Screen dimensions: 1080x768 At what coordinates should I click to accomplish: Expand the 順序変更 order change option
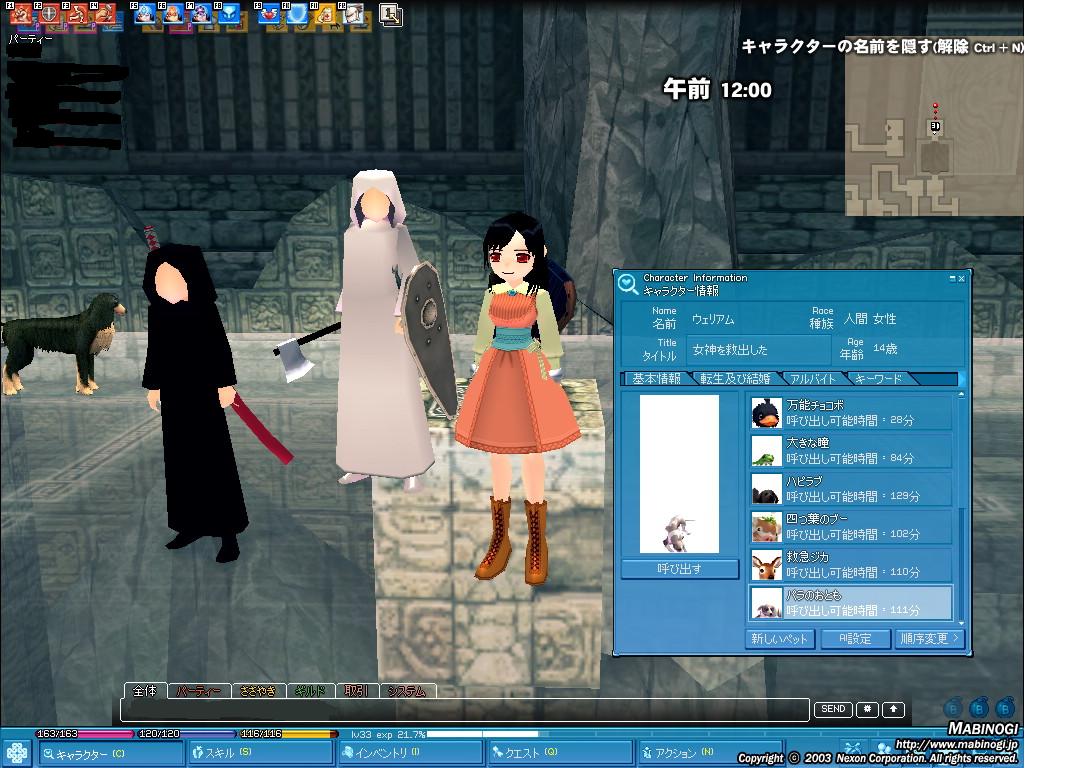click(x=929, y=638)
